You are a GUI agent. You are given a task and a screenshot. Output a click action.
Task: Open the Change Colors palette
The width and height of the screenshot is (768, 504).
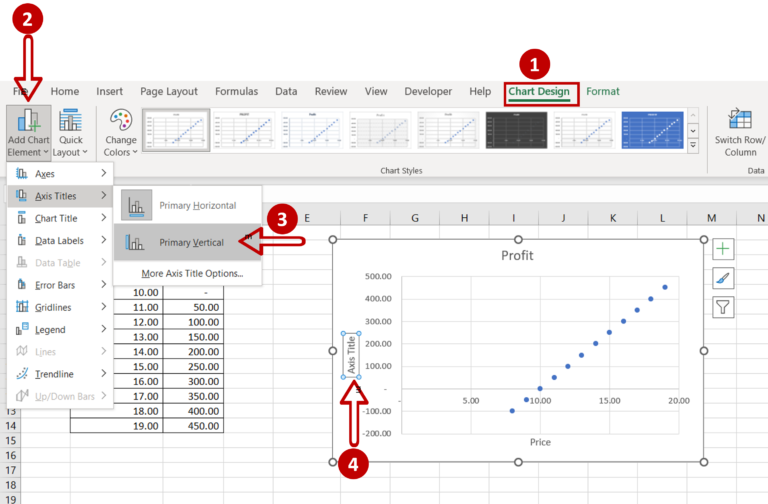coord(120,132)
